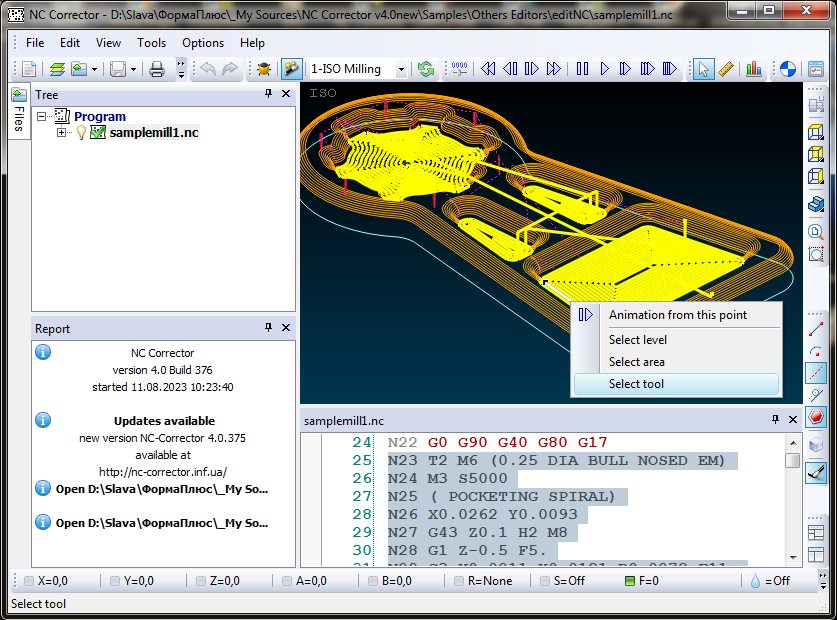Select the arrow pointer tool
The height and width of the screenshot is (620, 837).
703,69
